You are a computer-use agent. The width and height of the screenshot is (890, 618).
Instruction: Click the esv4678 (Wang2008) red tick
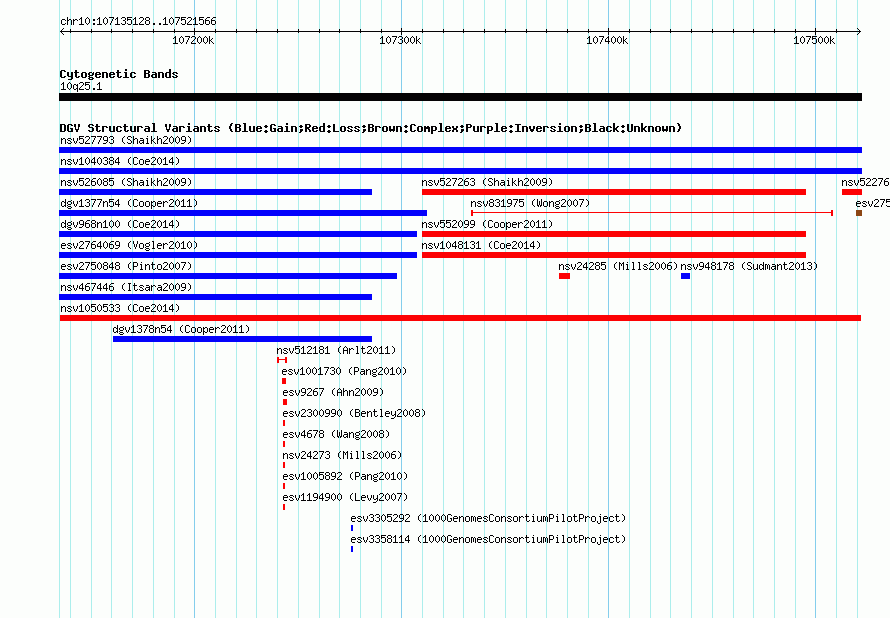tap(284, 444)
